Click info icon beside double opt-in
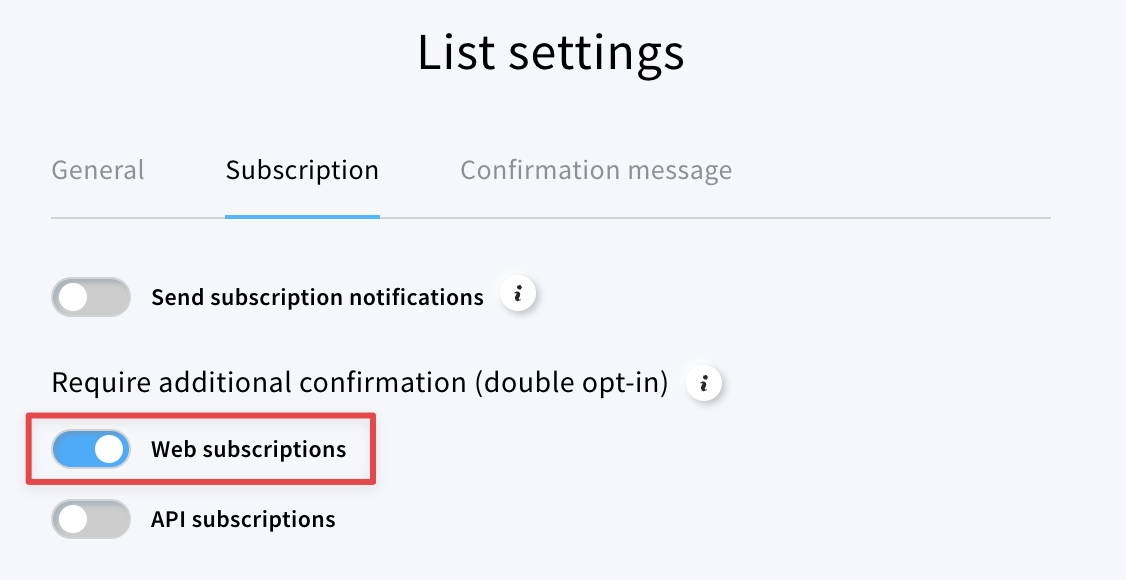This screenshot has width=1126, height=580. click(704, 383)
